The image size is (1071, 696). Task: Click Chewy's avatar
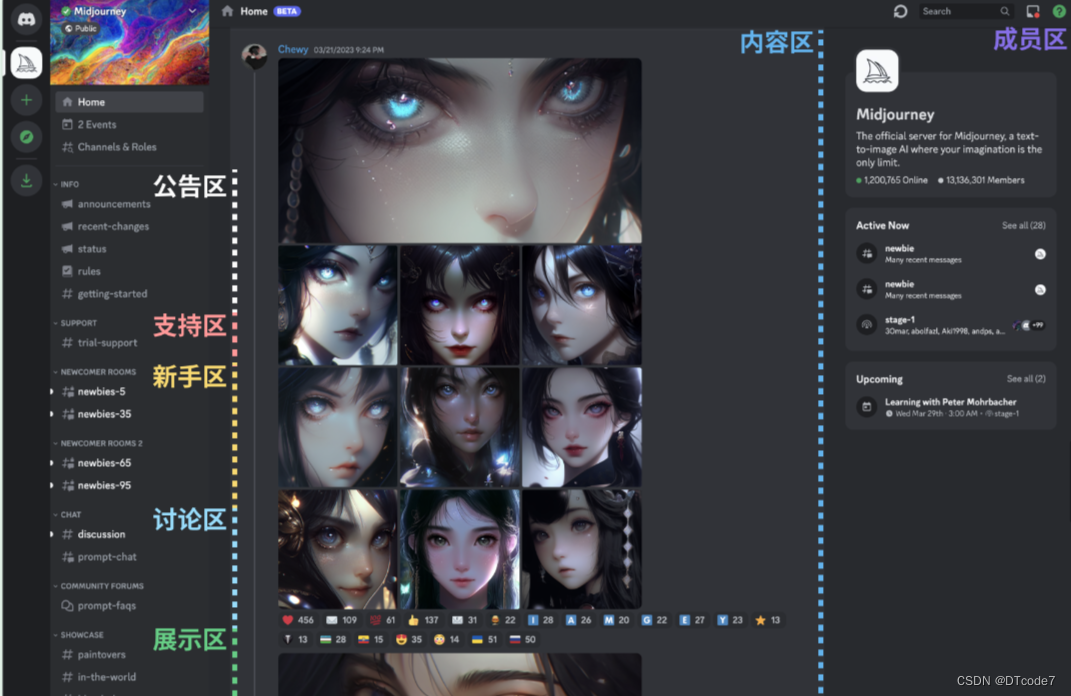point(254,55)
